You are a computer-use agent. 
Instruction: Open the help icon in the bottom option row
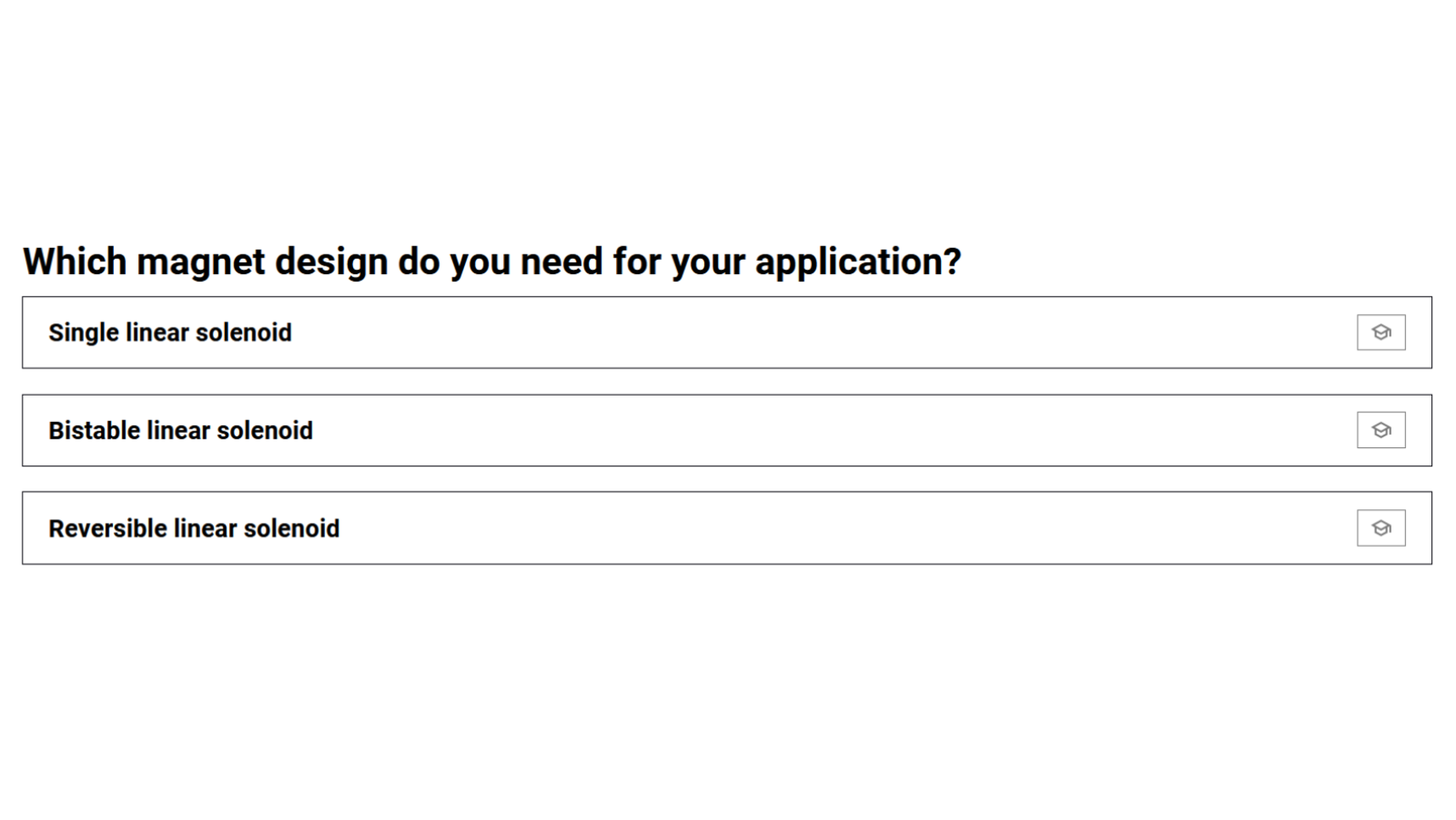pyautogui.click(x=1380, y=528)
